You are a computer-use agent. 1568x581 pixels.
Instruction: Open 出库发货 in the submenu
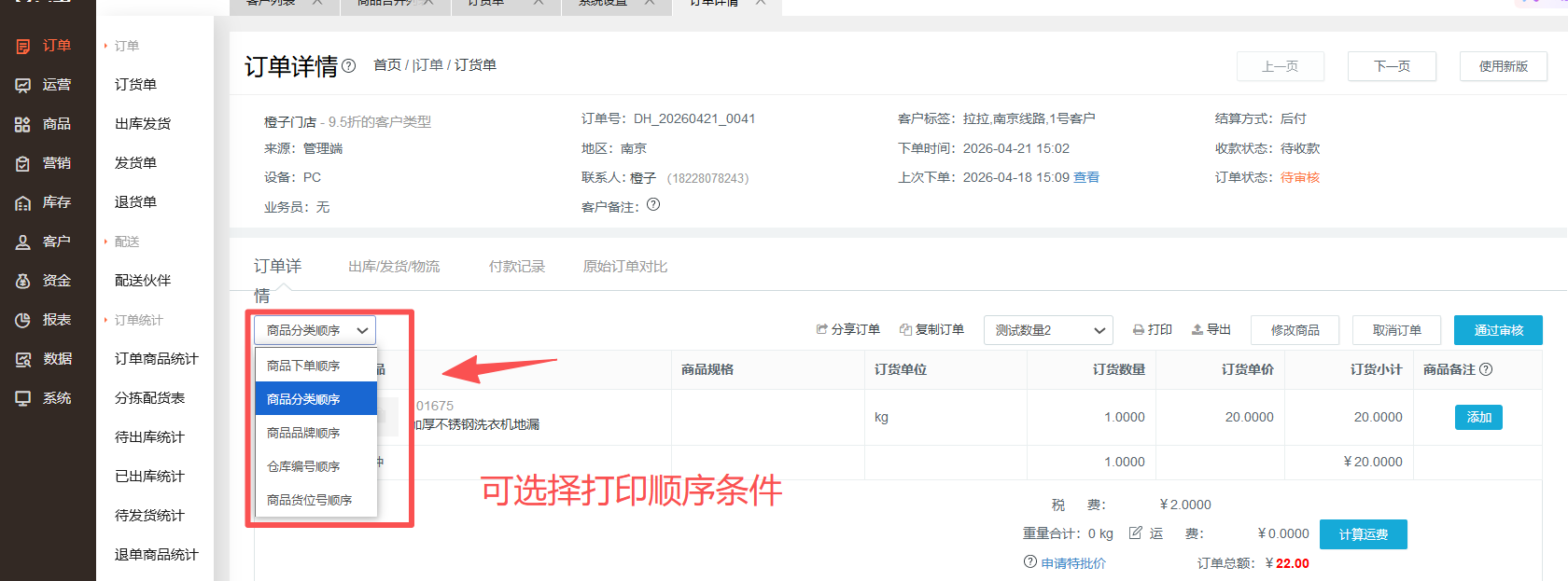pyautogui.click(x=143, y=124)
